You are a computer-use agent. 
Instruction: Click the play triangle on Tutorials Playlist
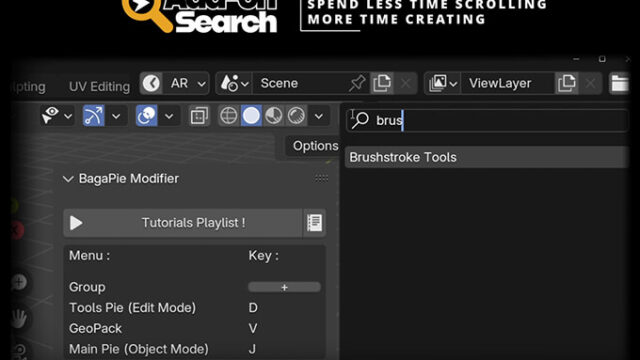[76, 223]
